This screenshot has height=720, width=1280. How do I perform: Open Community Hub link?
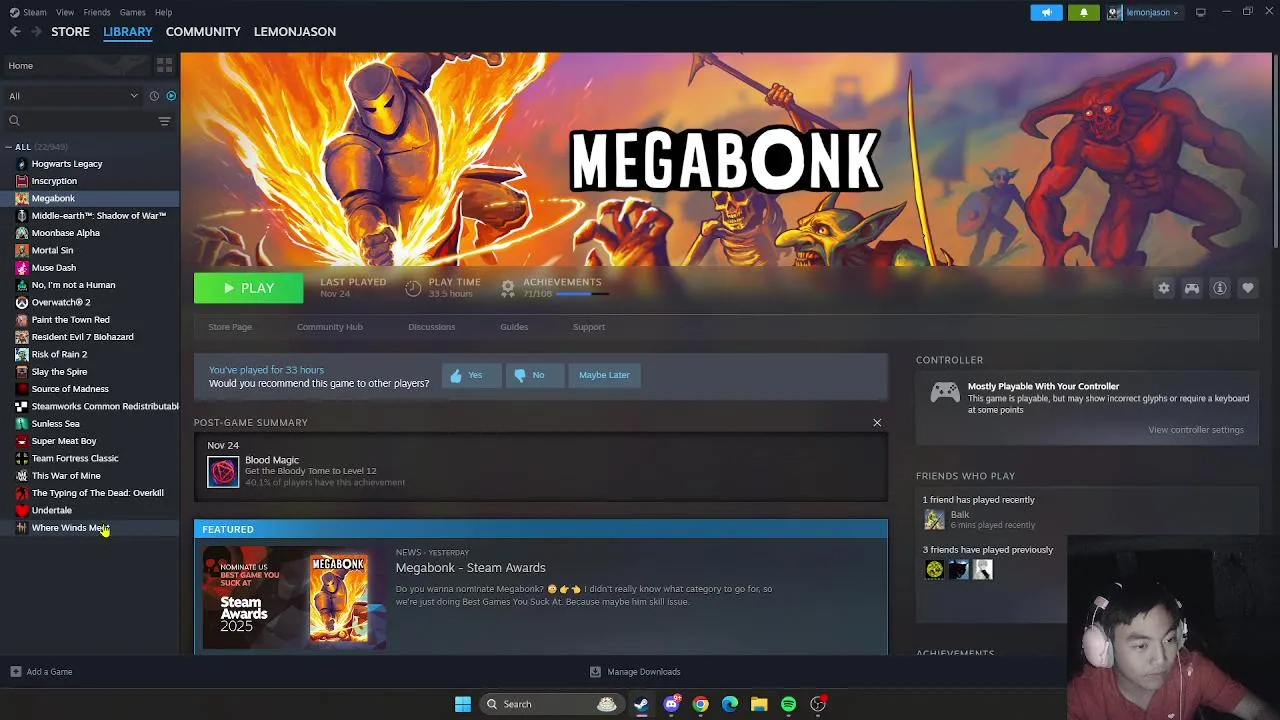330,327
